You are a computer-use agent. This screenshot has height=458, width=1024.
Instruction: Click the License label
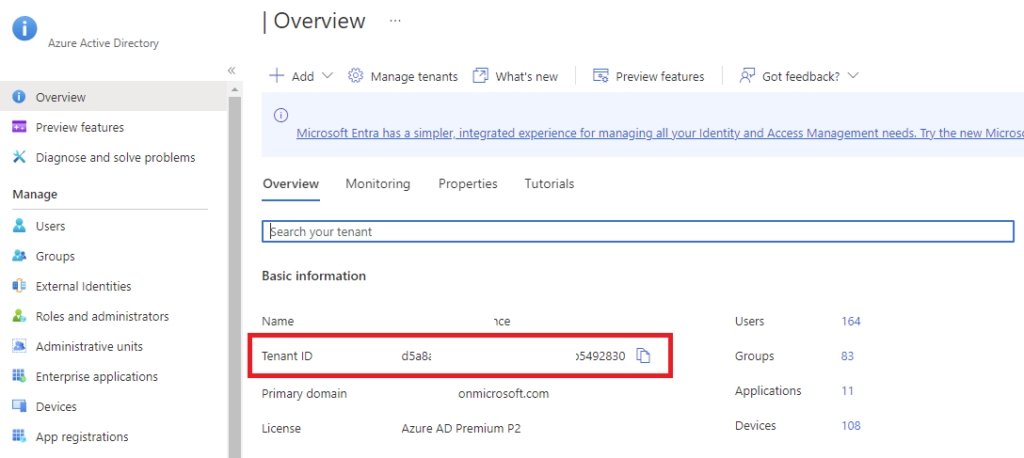tap(281, 429)
